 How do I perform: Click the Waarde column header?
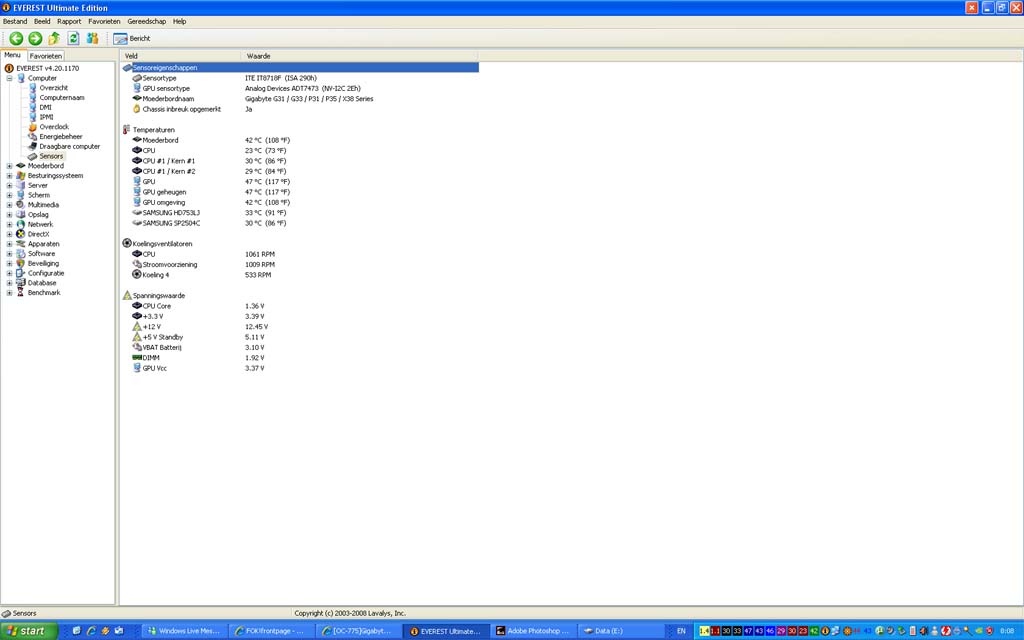pyautogui.click(x=359, y=56)
